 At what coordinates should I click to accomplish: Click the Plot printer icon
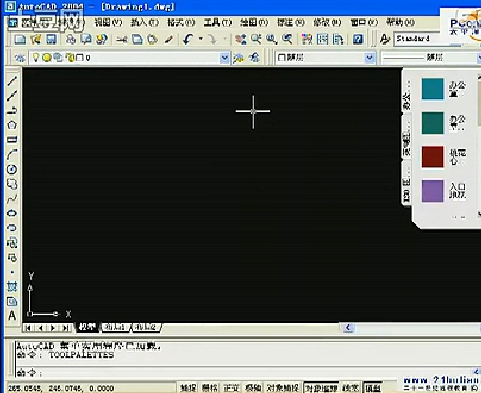click(x=71, y=39)
